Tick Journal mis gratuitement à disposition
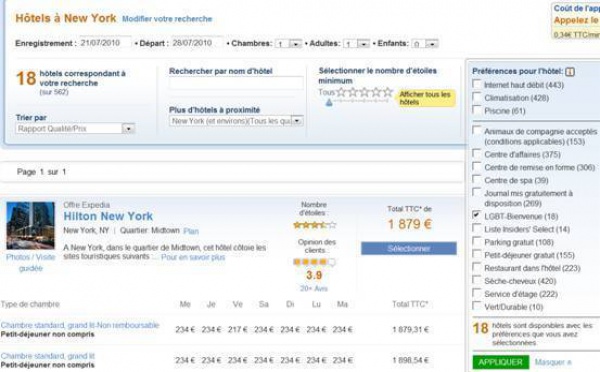The image size is (600, 372). [477, 192]
